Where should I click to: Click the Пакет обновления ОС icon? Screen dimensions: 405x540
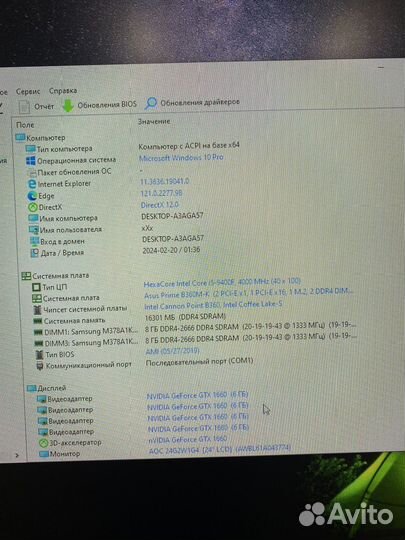coord(32,173)
